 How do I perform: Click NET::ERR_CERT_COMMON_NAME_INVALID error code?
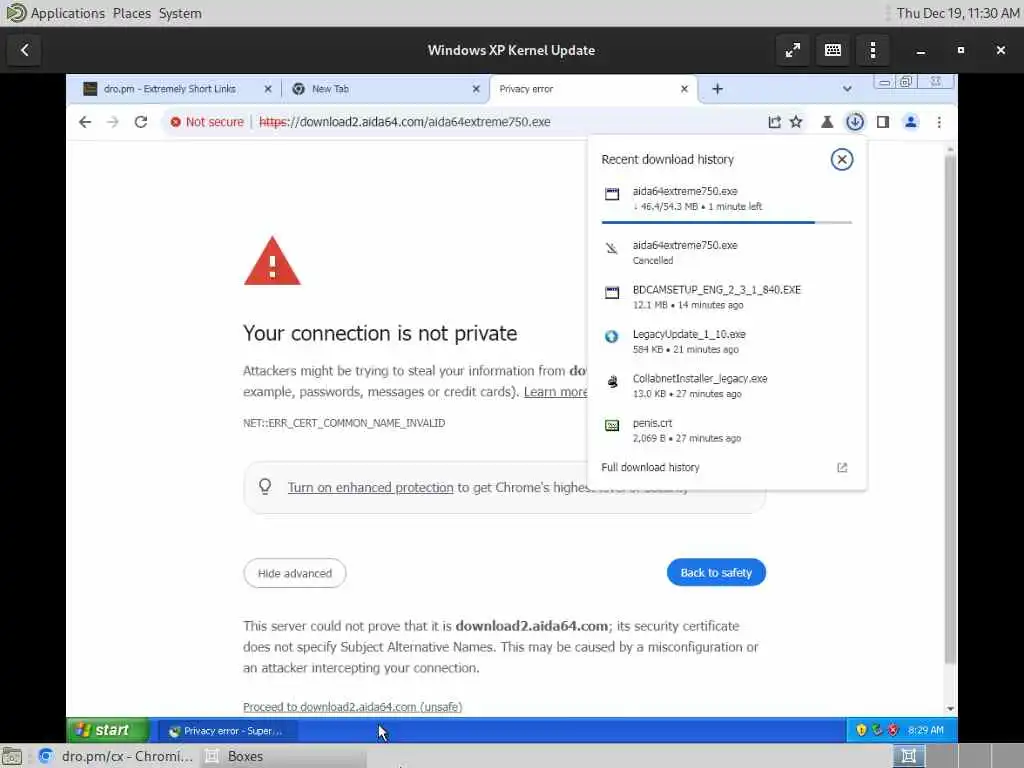click(x=344, y=423)
